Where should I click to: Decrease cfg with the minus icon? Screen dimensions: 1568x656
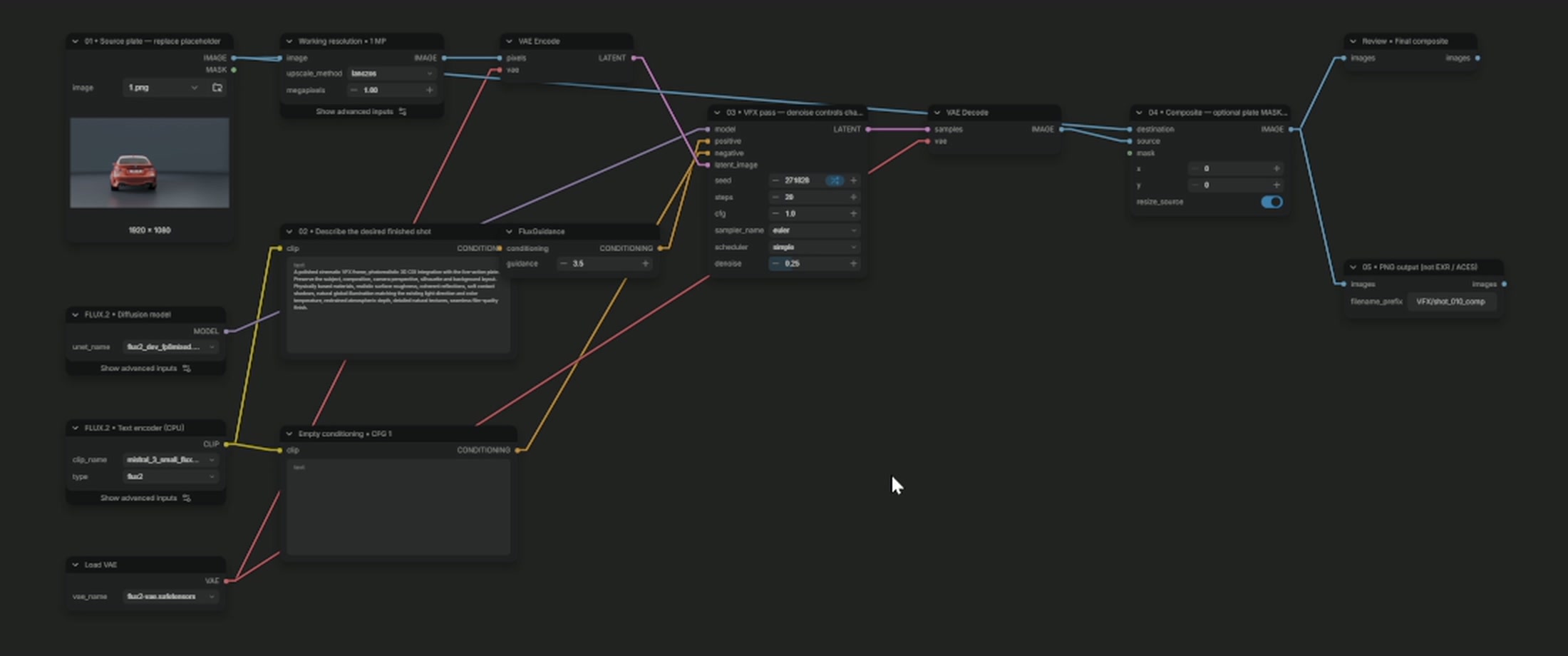pos(775,213)
